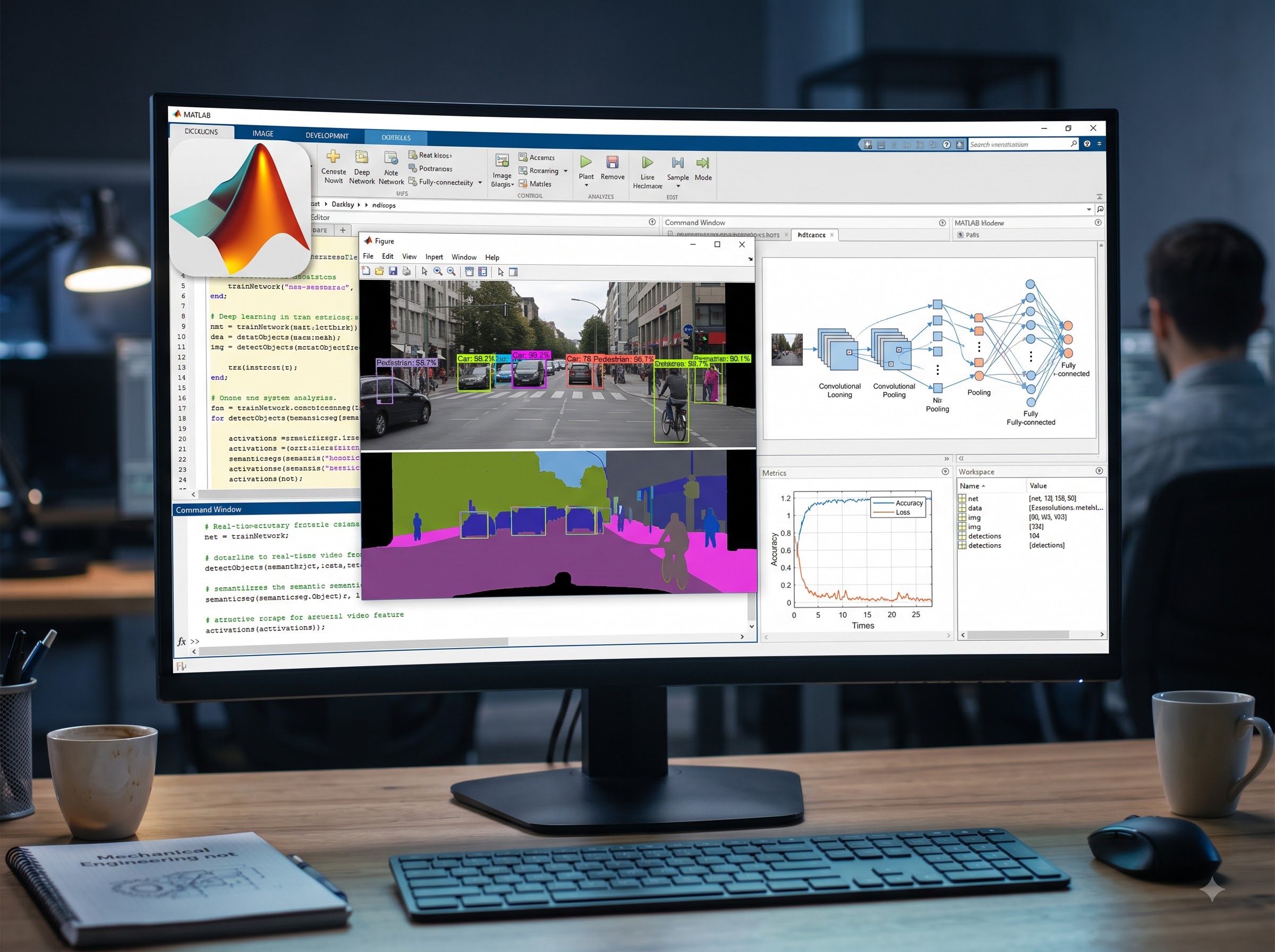1275x952 pixels.
Task: Click the Reat kisos toolstrip item
Action: (430, 155)
